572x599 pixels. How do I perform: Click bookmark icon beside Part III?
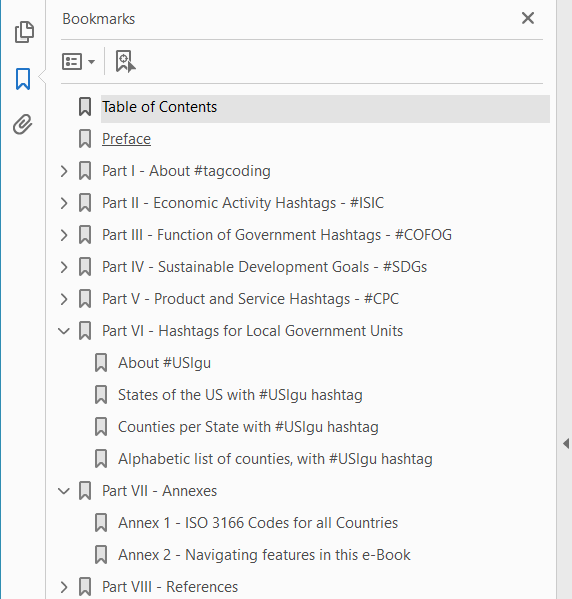(x=85, y=235)
